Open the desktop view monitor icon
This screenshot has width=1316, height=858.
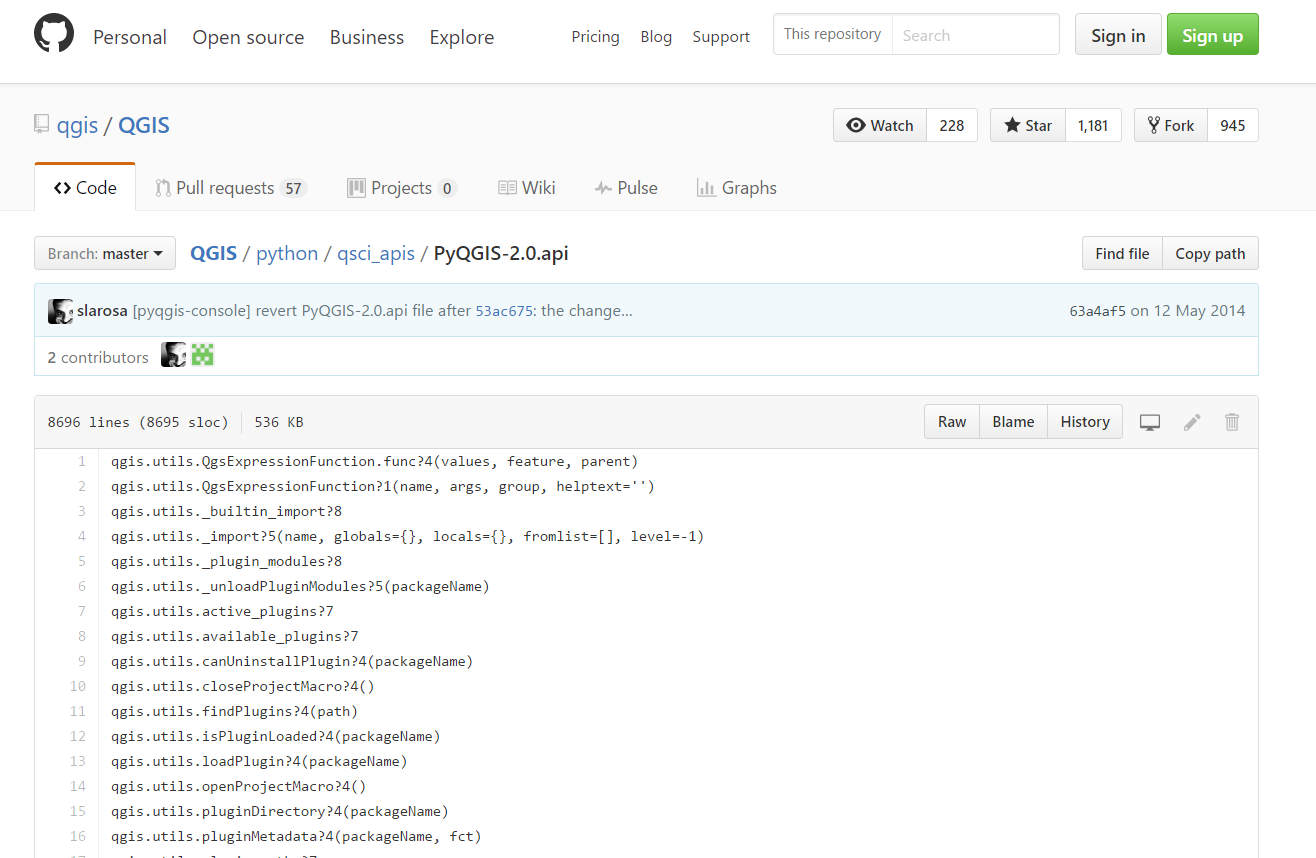pos(1150,422)
